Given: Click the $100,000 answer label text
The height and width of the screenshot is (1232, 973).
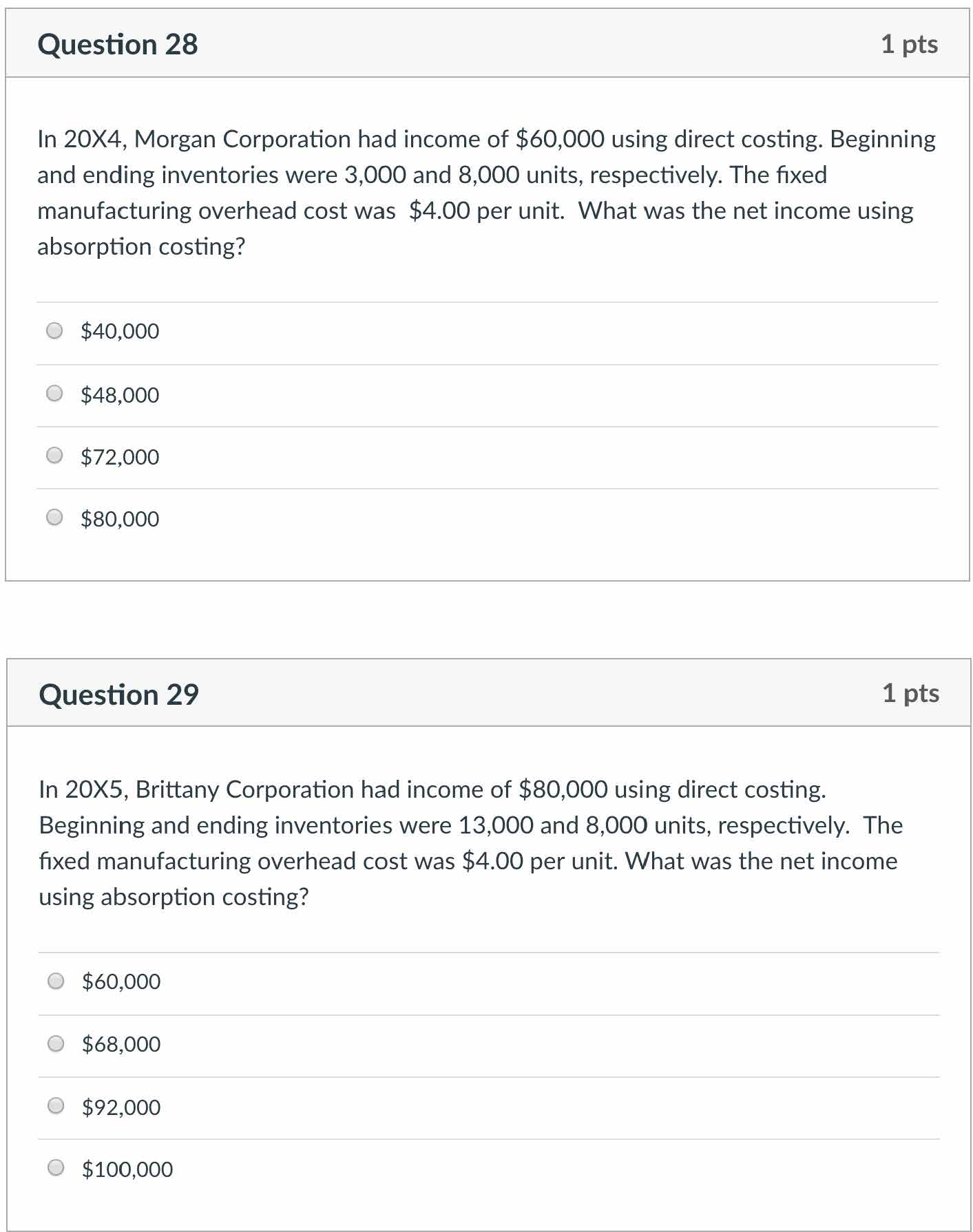Looking at the screenshot, I should (127, 1169).
